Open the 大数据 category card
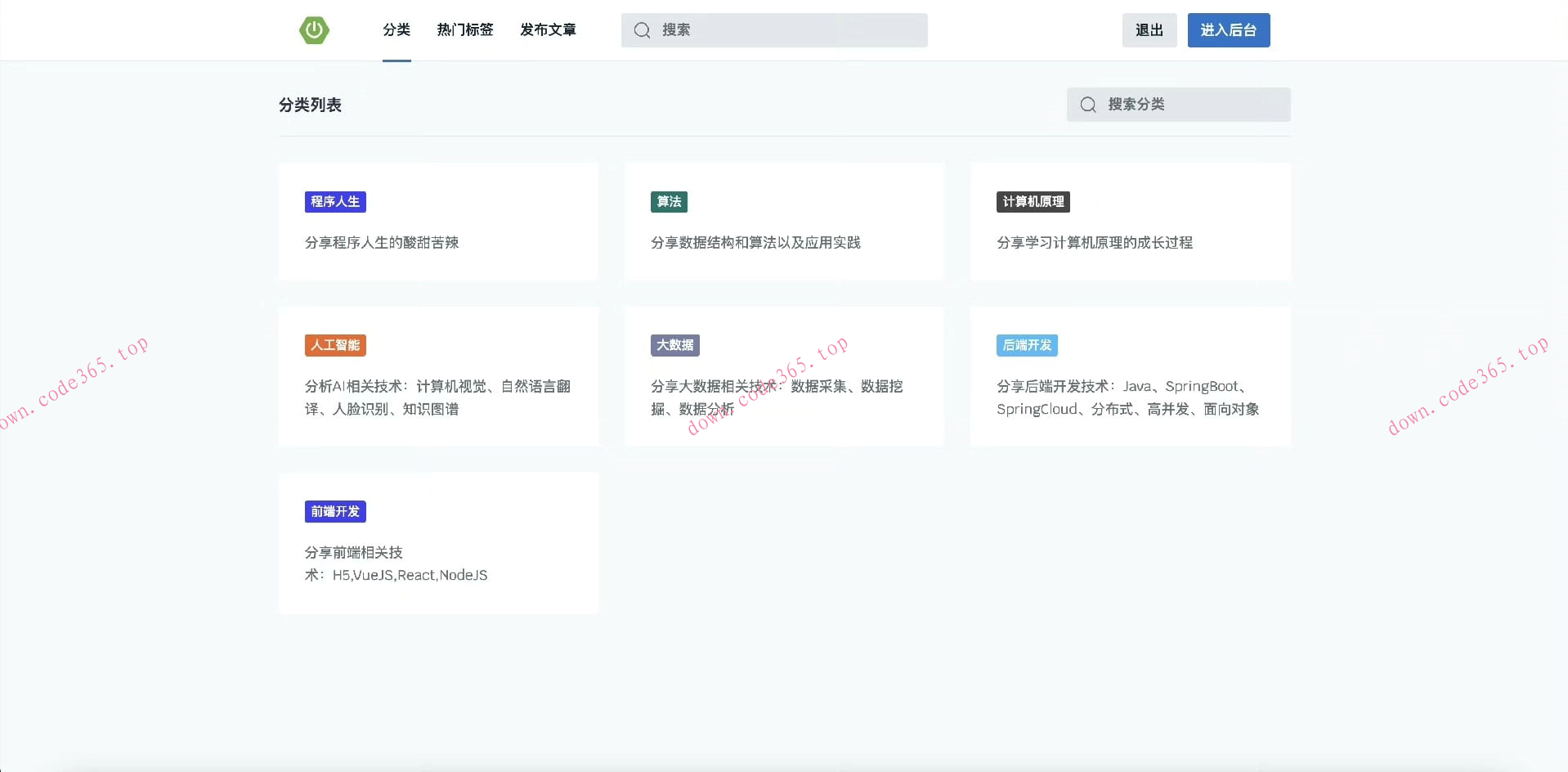Screen dimensions: 1568x772 (783, 376)
